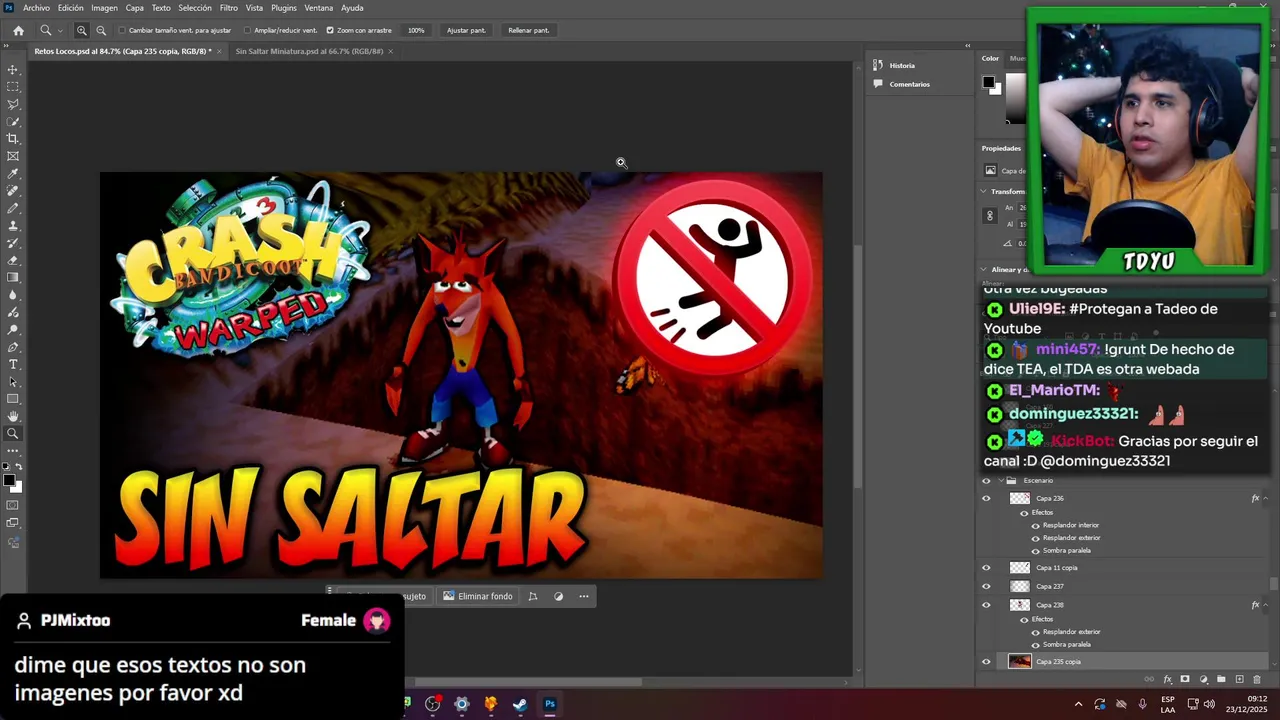Open the Archivo menu
The image size is (1280, 720).
36,8
